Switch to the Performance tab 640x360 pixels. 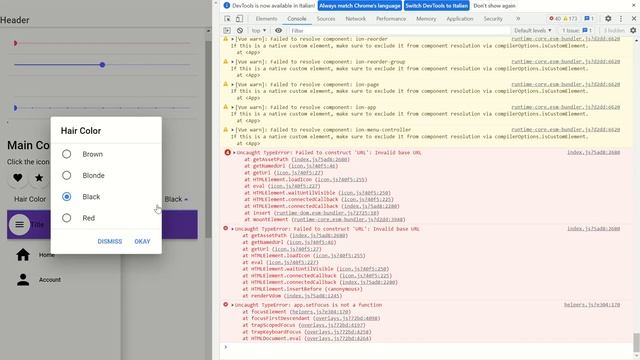pyautogui.click(x=391, y=19)
